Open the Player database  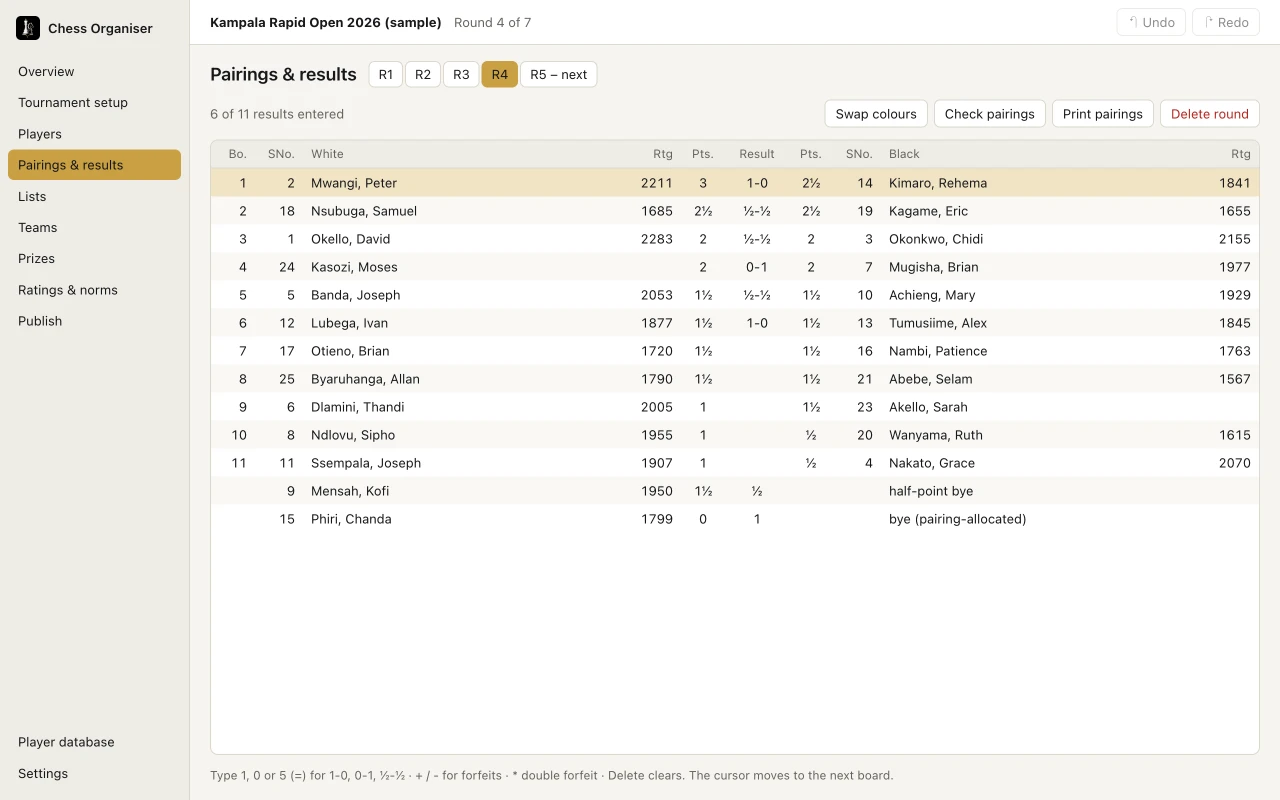pos(94,742)
